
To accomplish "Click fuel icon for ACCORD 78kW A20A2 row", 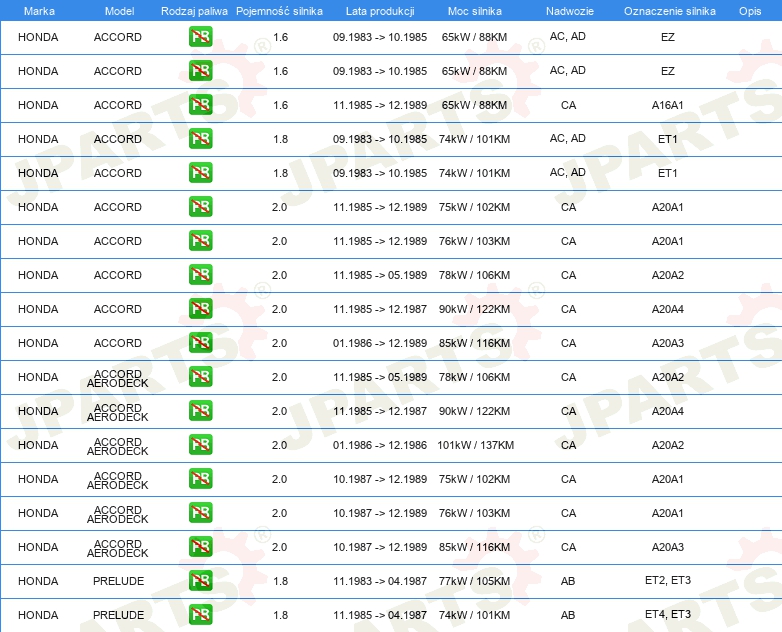I will coord(200,274).
